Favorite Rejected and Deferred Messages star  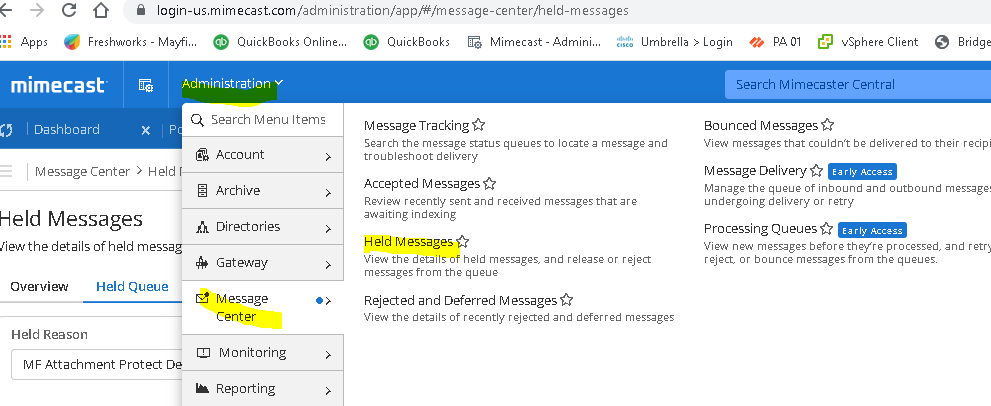(x=566, y=300)
